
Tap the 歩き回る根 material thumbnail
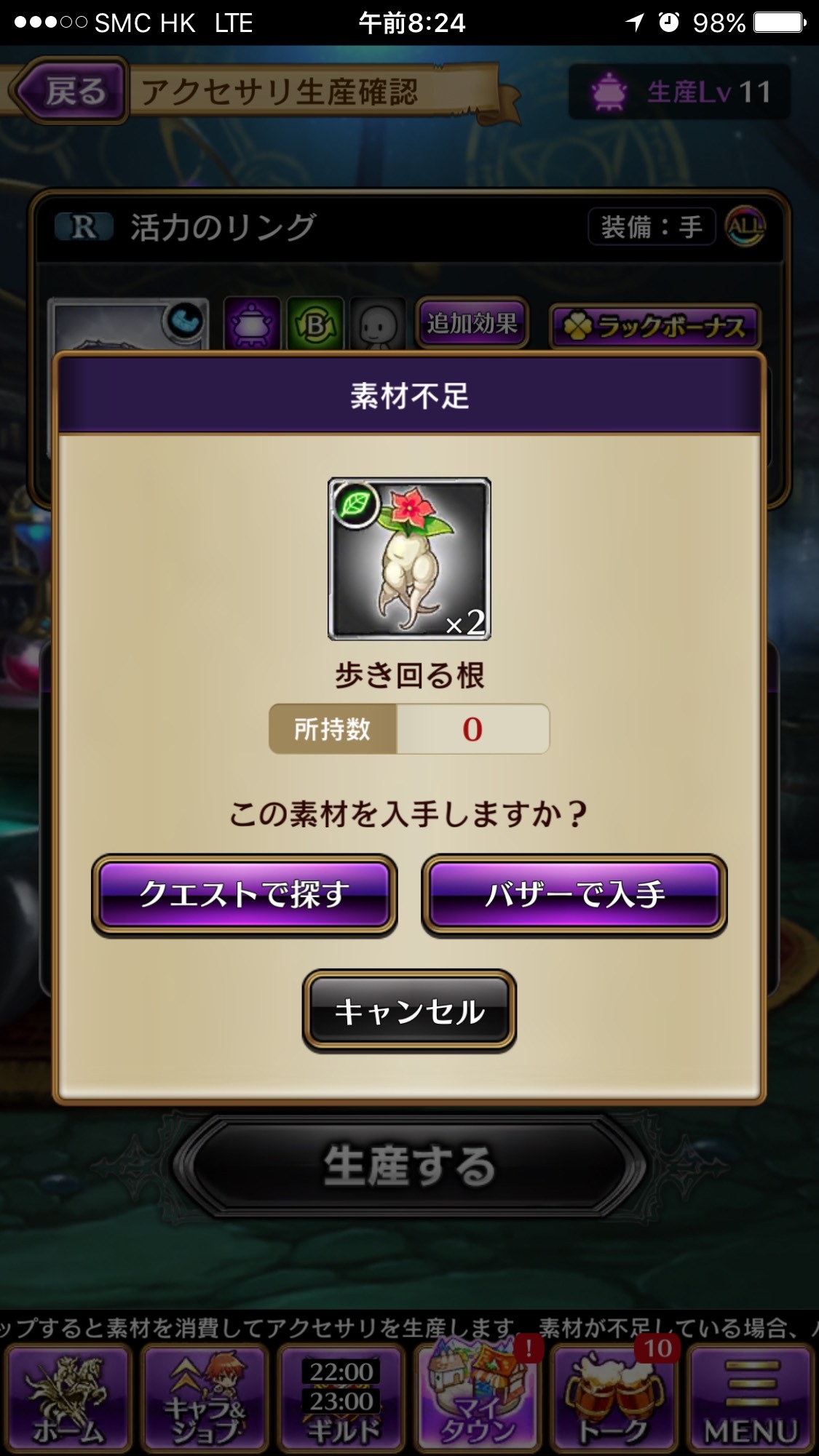409,559
